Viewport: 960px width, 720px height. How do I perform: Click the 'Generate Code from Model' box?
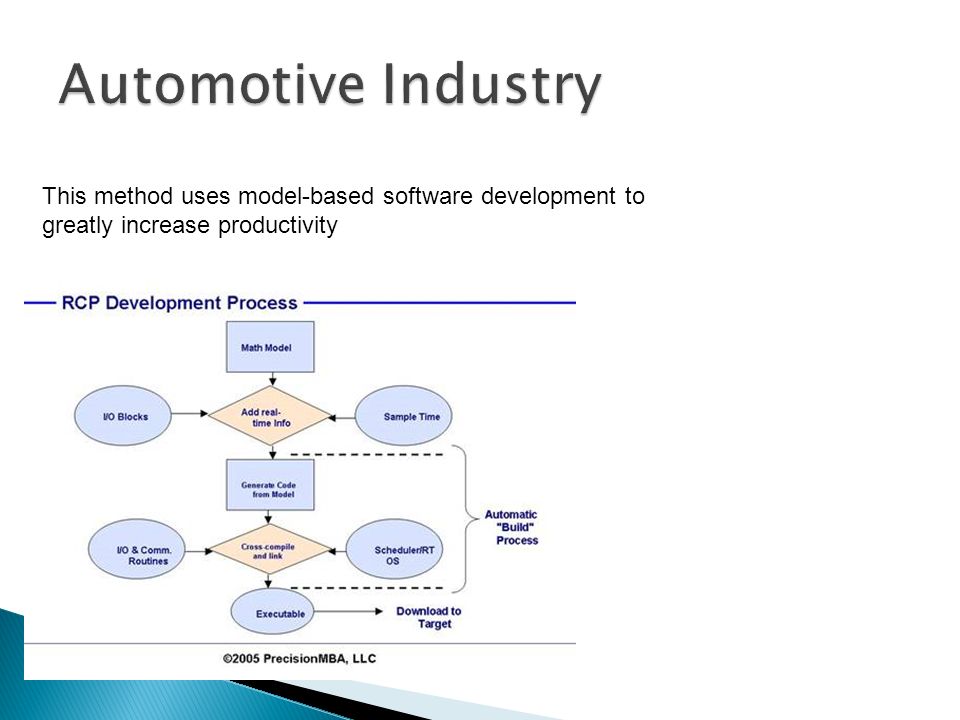(x=270, y=485)
